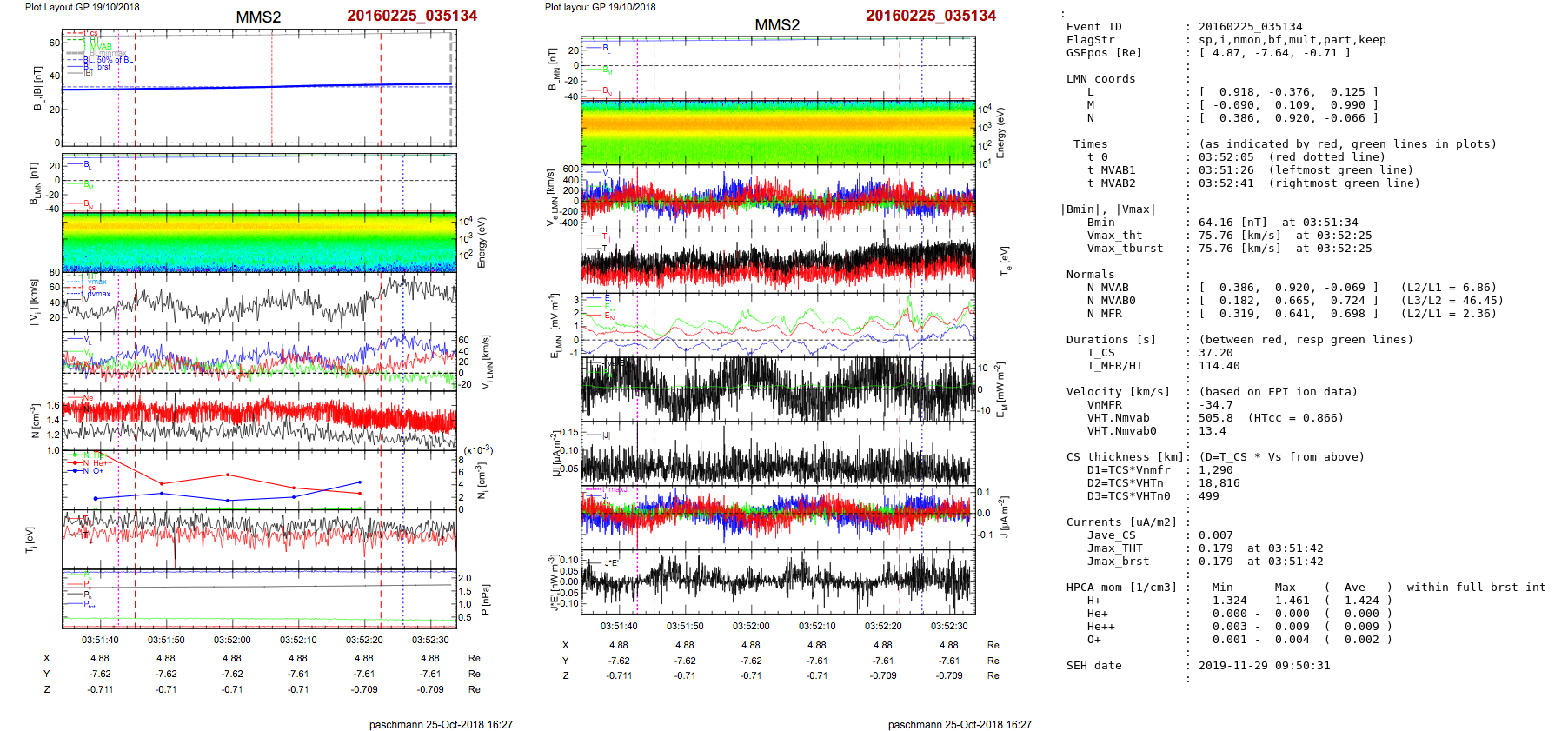Click the Plot Layout GP header at top left
1568x731 pixels.
click(82, 7)
